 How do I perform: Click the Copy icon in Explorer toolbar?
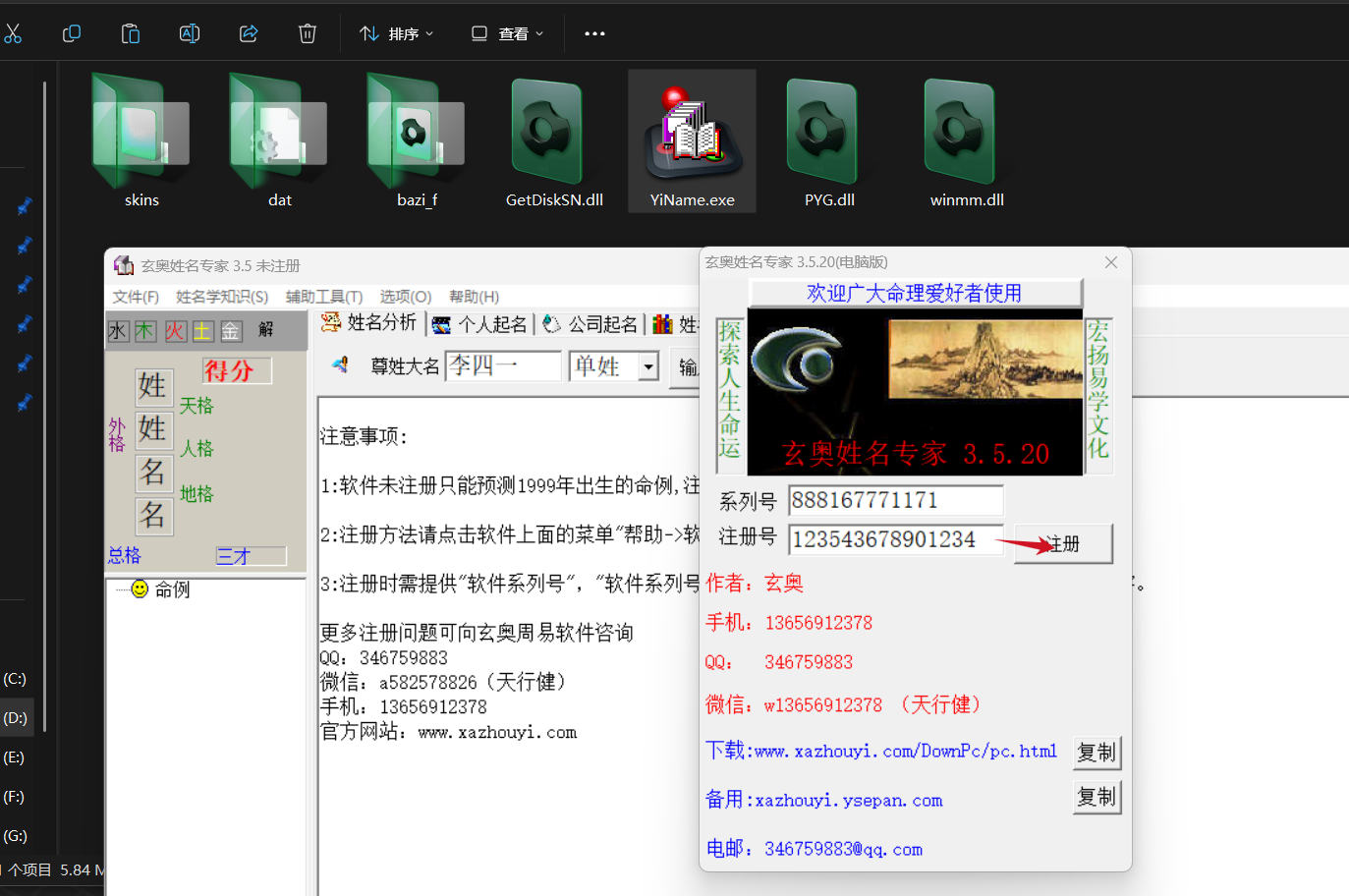[72, 33]
